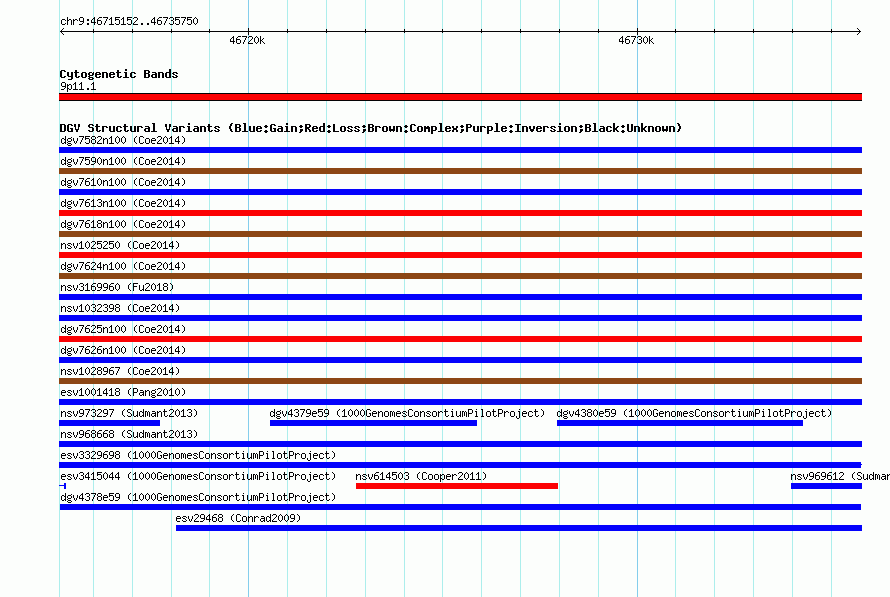
Task: Click the brown bar under dgv7624n100
Action: click(x=460, y=276)
